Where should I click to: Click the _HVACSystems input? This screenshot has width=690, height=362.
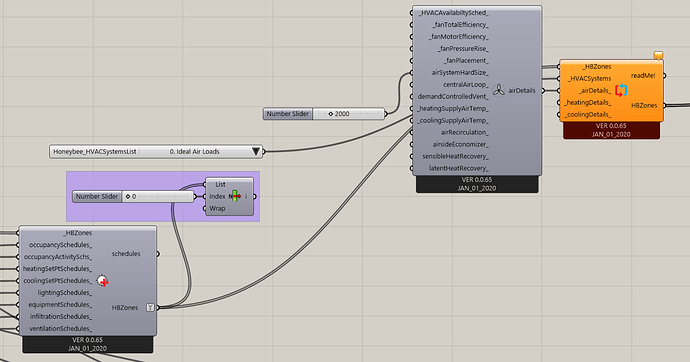tap(589, 78)
